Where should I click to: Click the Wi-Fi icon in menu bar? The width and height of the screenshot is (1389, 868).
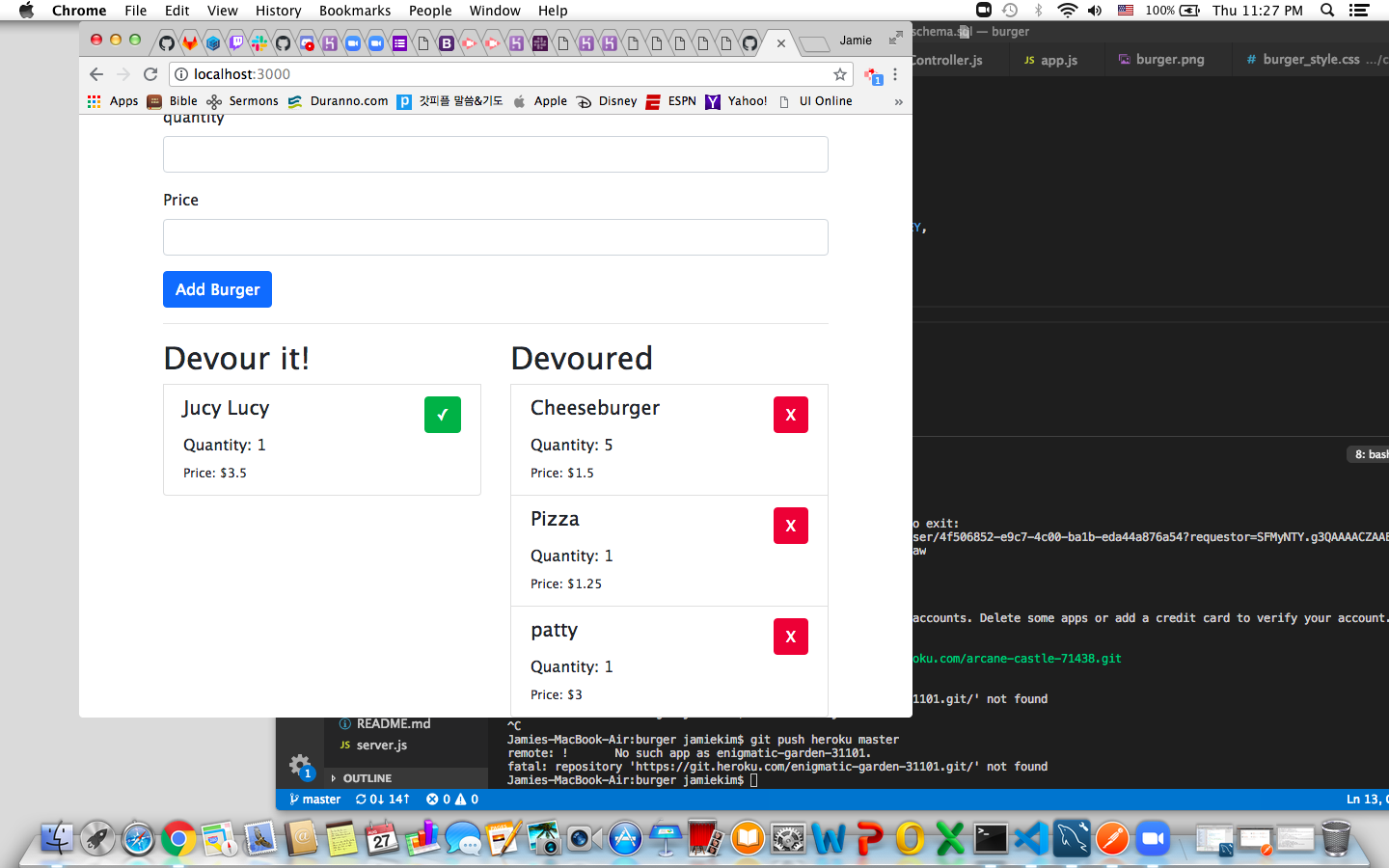pos(1068,11)
